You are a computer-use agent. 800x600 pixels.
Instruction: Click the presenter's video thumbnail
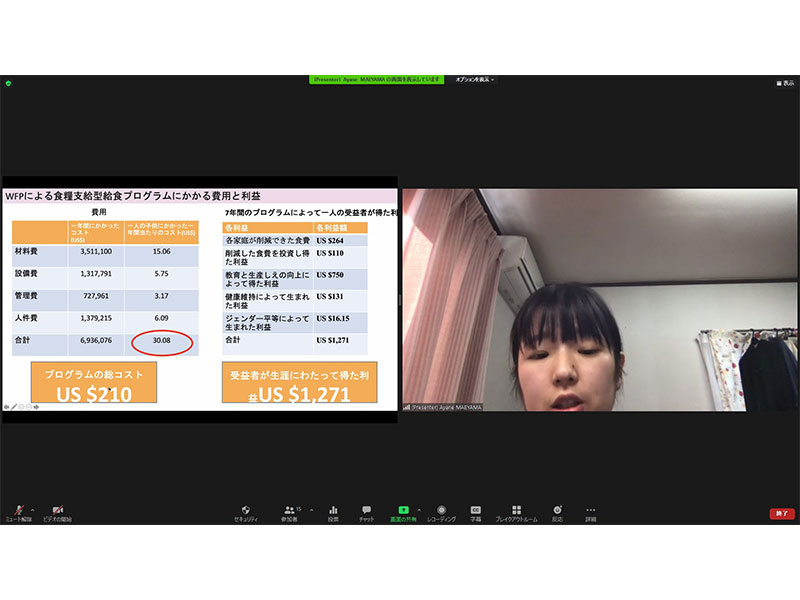click(x=599, y=300)
